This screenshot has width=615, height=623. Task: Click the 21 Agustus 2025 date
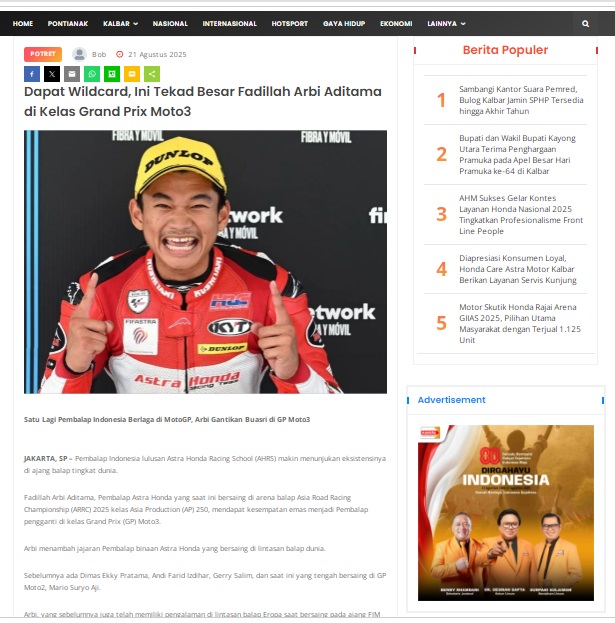click(x=157, y=54)
